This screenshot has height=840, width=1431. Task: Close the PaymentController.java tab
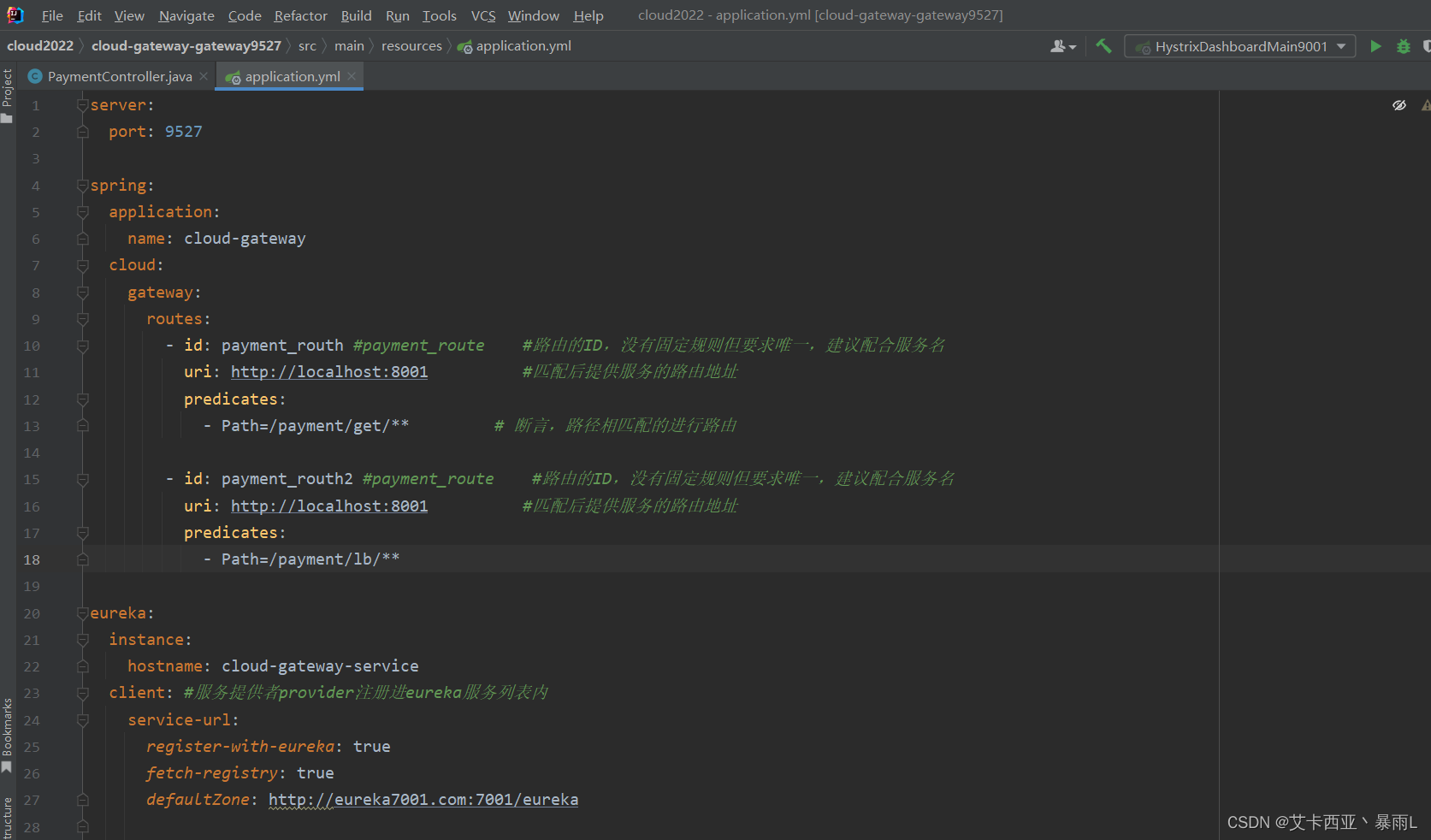tap(204, 76)
